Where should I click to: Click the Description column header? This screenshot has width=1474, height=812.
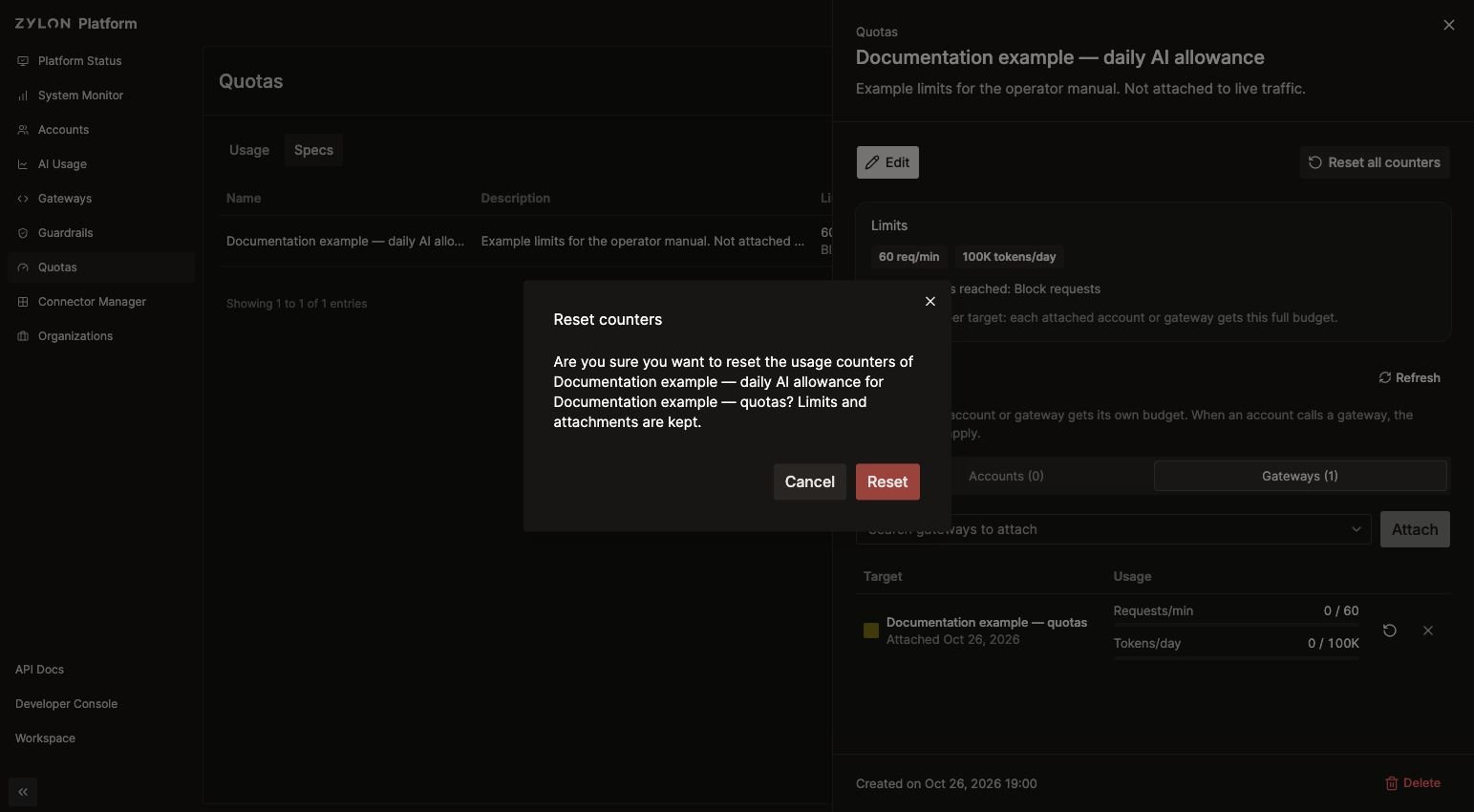[x=515, y=199]
